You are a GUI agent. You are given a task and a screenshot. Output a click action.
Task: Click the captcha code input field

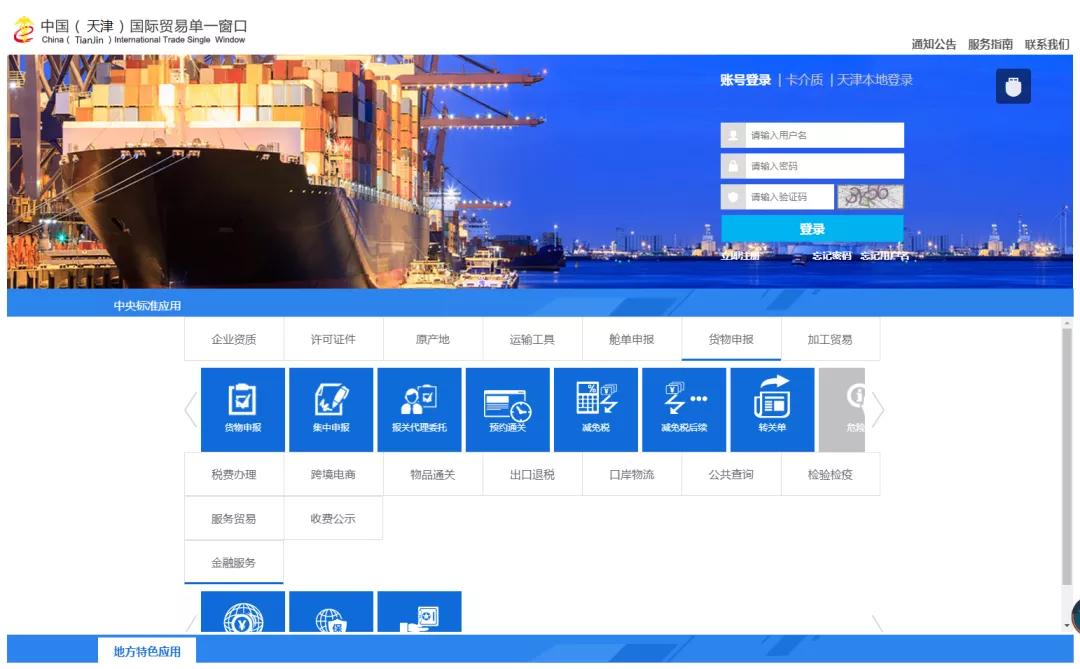coord(777,197)
